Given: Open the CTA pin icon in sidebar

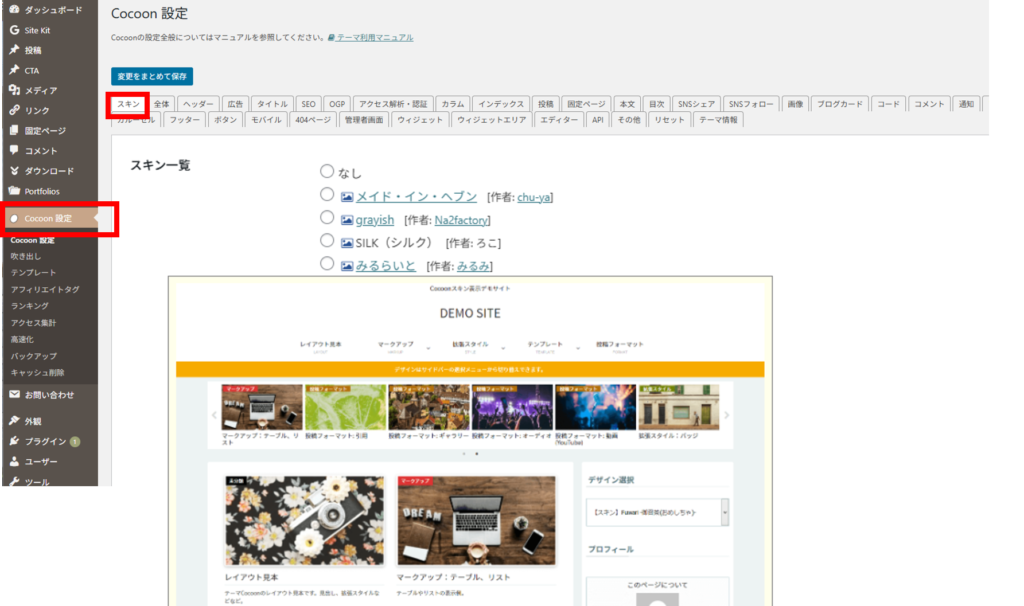Looking at the screenshot, I should pyautogui.click(x=14, y=70).
